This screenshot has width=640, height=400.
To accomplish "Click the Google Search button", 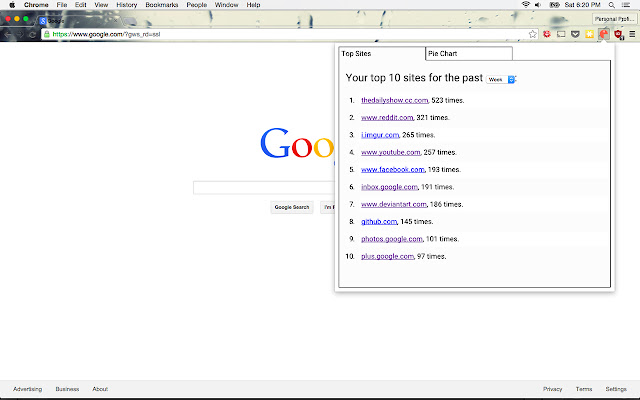I will tap(292, 207).
